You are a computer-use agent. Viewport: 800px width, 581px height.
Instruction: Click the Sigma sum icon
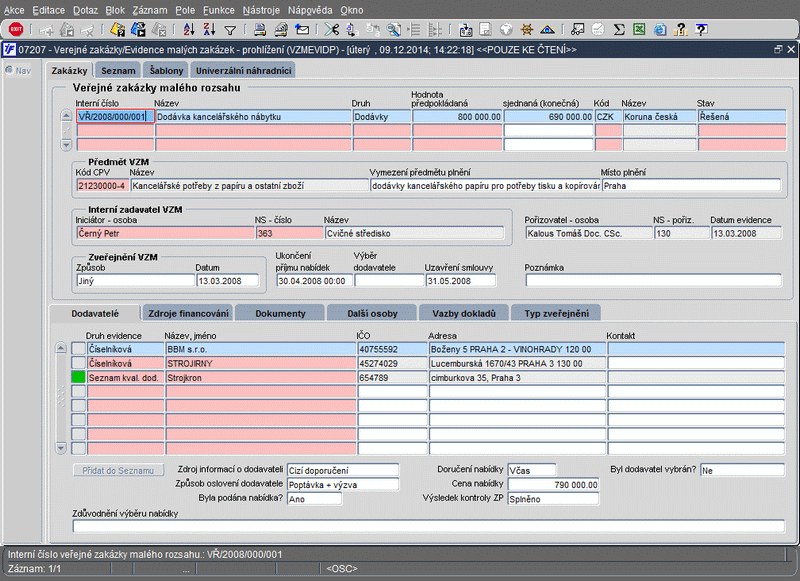pyautogui.click(x=619, y=29)
